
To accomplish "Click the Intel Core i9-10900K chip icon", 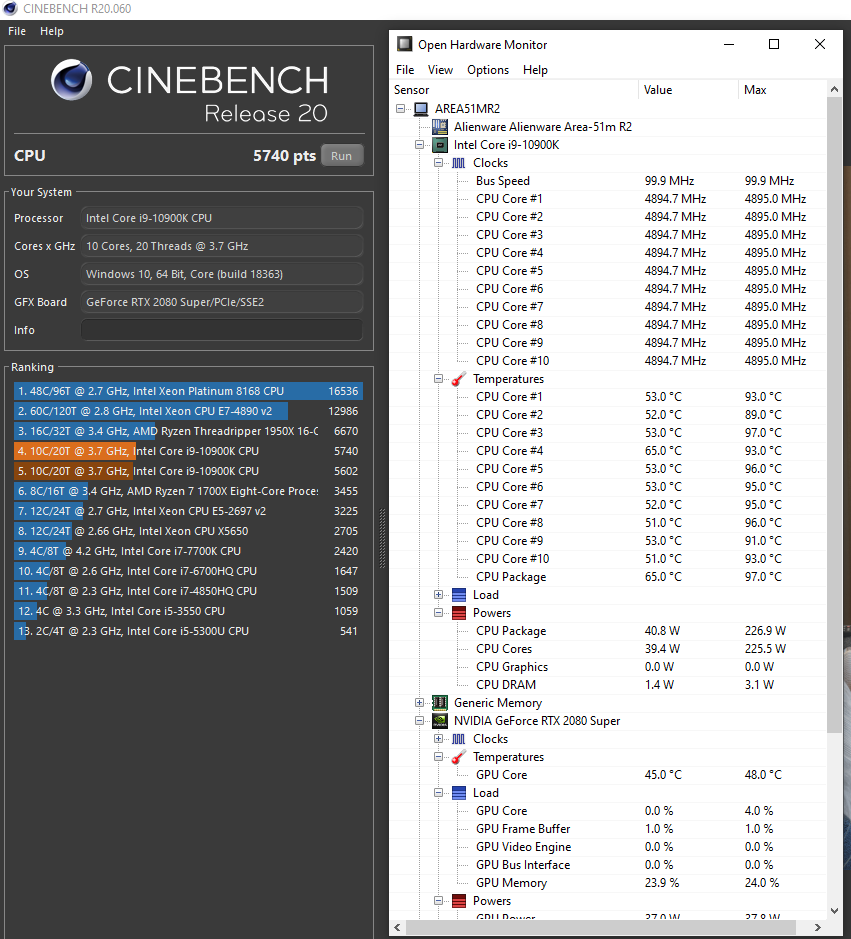I will coord(440,145).
